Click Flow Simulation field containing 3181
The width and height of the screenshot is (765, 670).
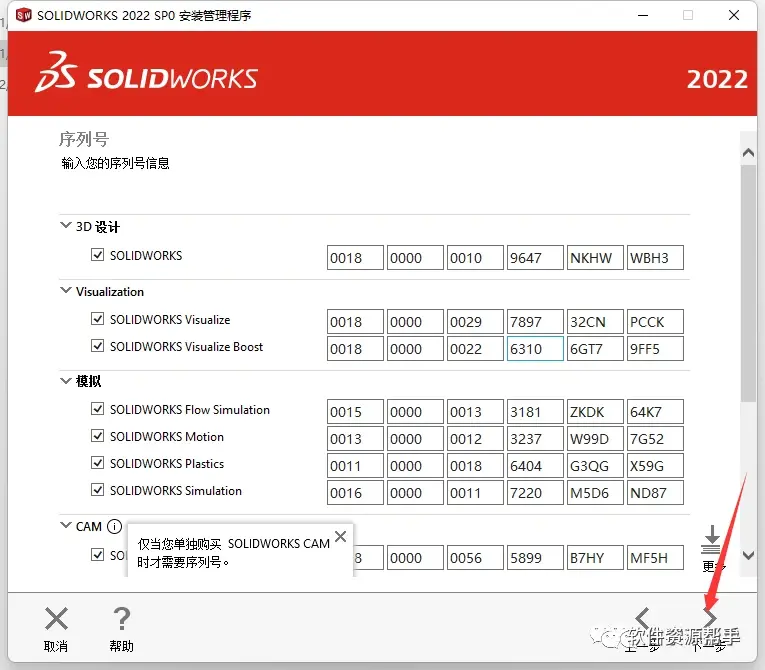pos(535,412)
